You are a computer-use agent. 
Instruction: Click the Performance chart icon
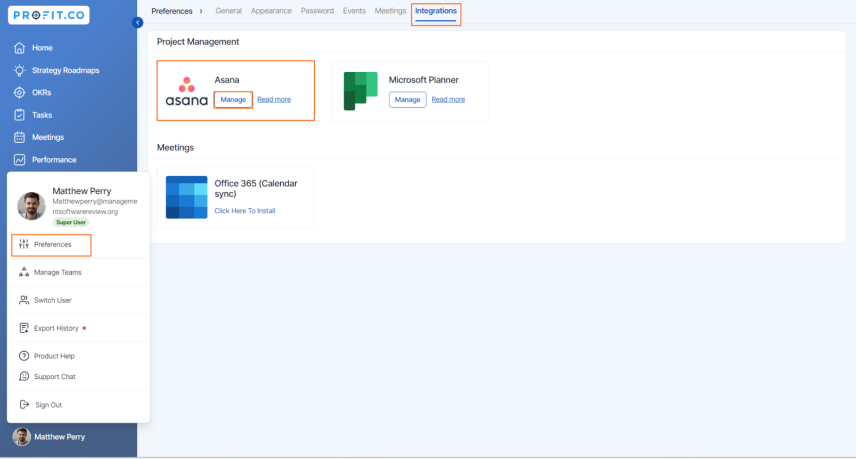point(20,160)
